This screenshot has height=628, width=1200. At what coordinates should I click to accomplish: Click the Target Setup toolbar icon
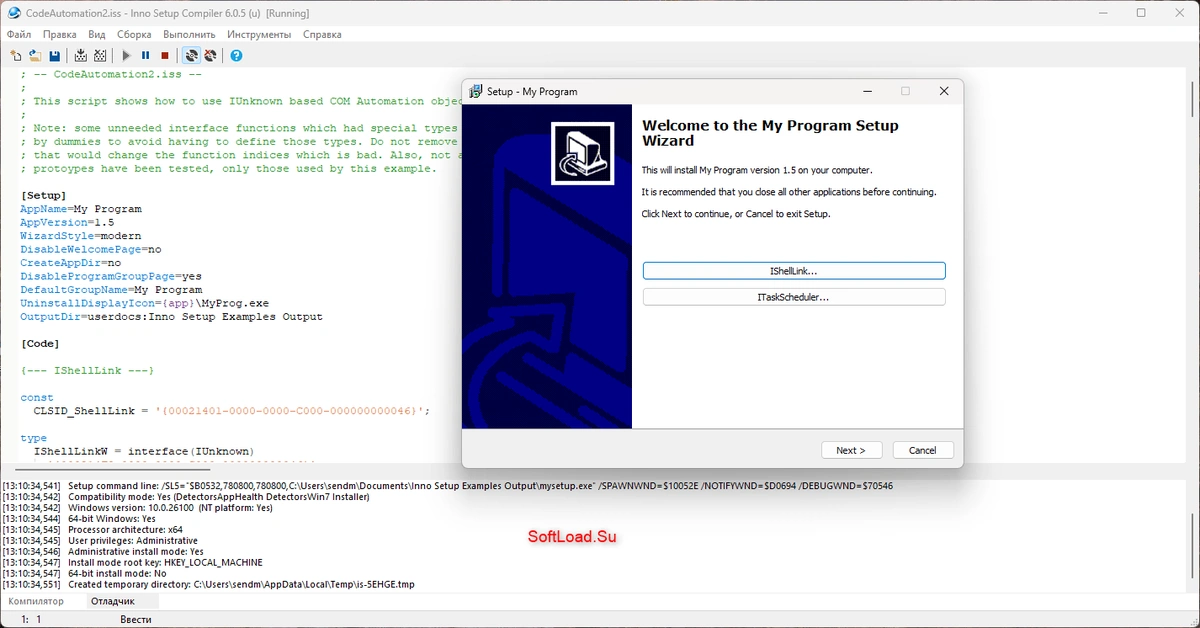(x=191, y=56)
